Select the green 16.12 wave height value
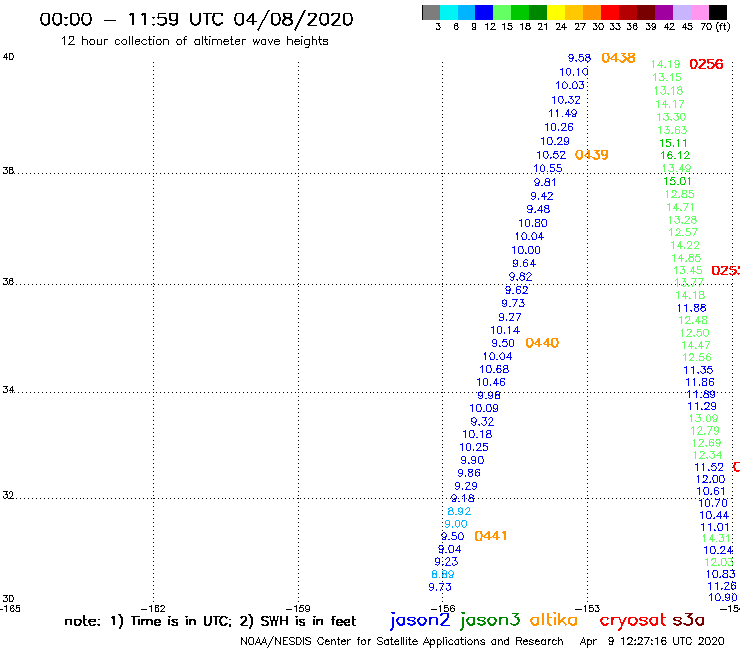The width and height of the screenshot is (740, 650). (x=675, y=155)
